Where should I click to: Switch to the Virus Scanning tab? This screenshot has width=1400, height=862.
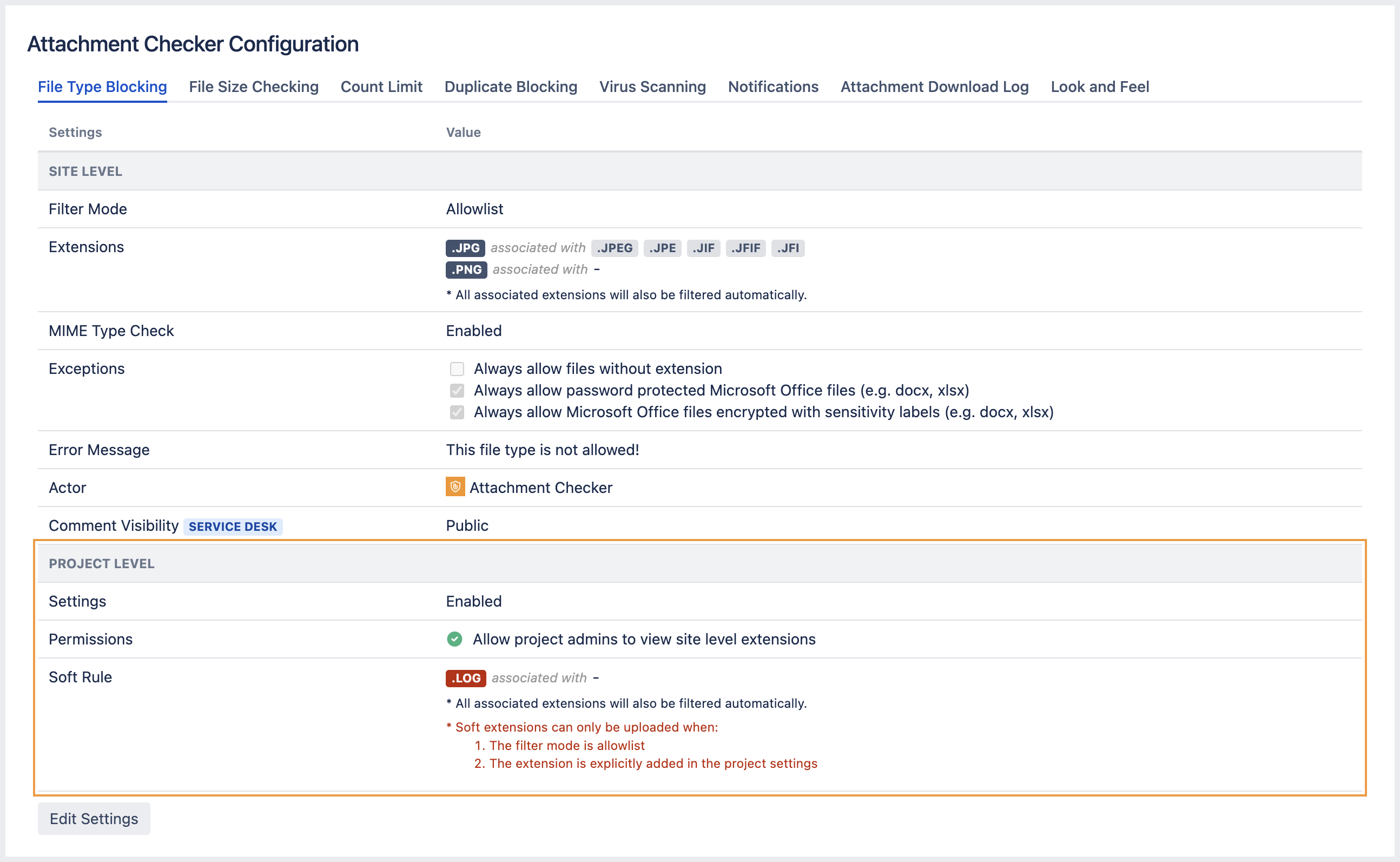pyautogui.click(x=652, y=87)
